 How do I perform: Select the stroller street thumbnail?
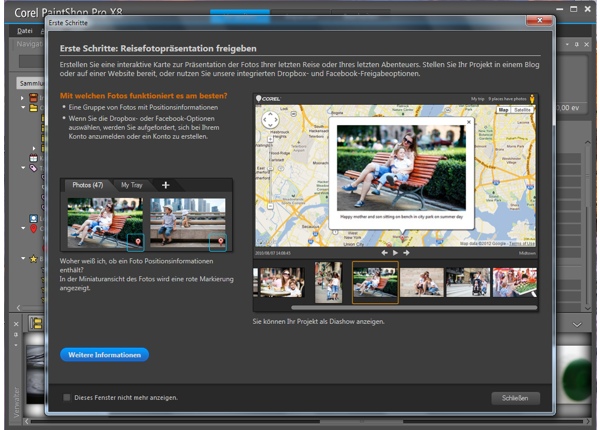pyautogui.click(x=468, y=282)
